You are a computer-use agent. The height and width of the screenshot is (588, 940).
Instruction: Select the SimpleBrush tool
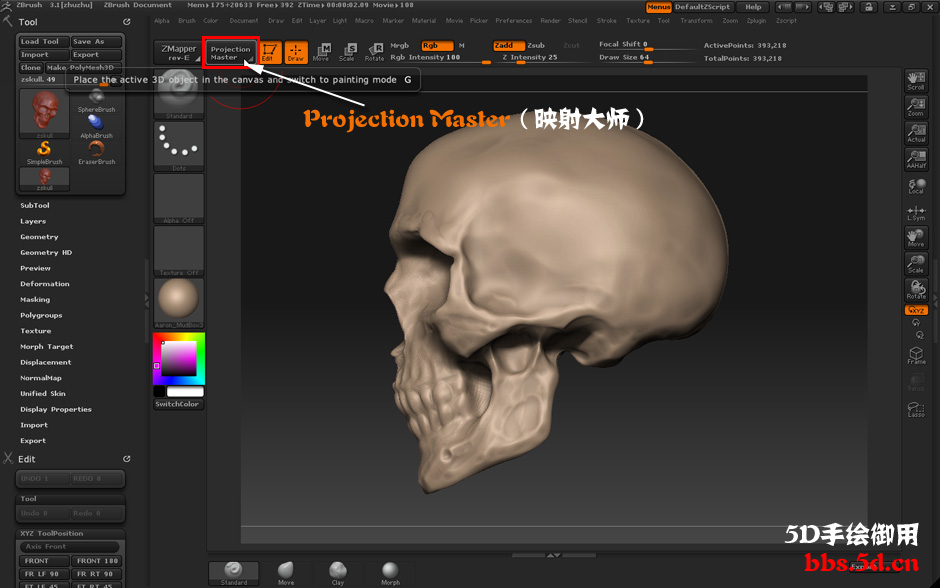[x=44, y=153]
